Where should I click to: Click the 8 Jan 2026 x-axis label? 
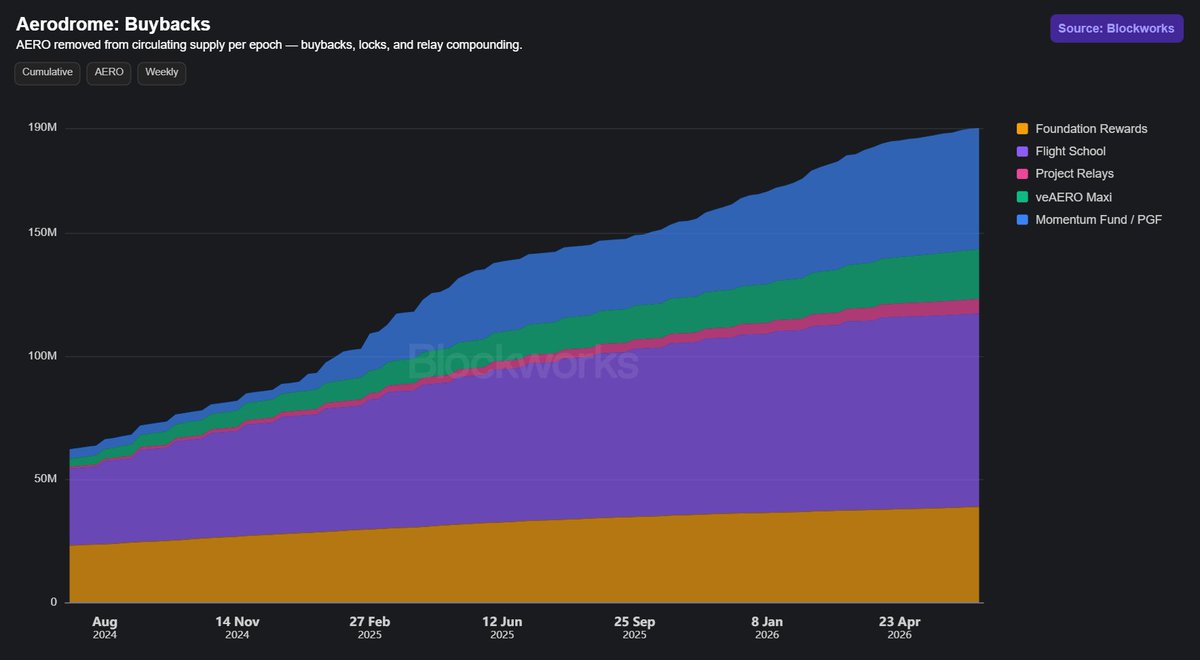[x=767, y=627]
